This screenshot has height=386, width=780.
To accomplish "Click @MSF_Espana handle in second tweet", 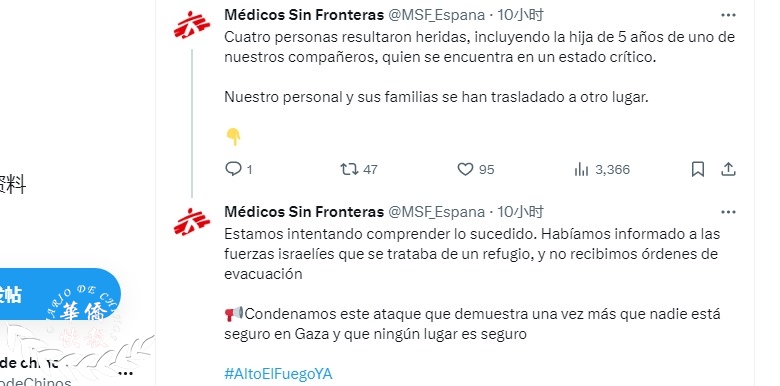I will (436, 212).
